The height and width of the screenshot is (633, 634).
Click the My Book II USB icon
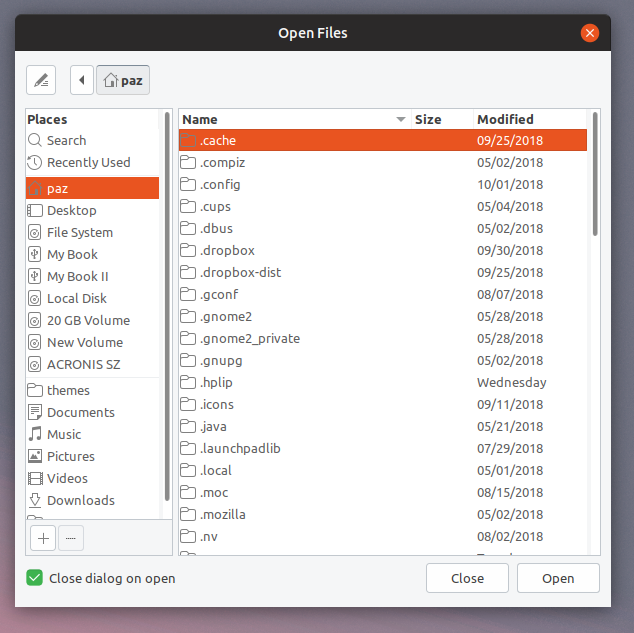click(35, 276)
